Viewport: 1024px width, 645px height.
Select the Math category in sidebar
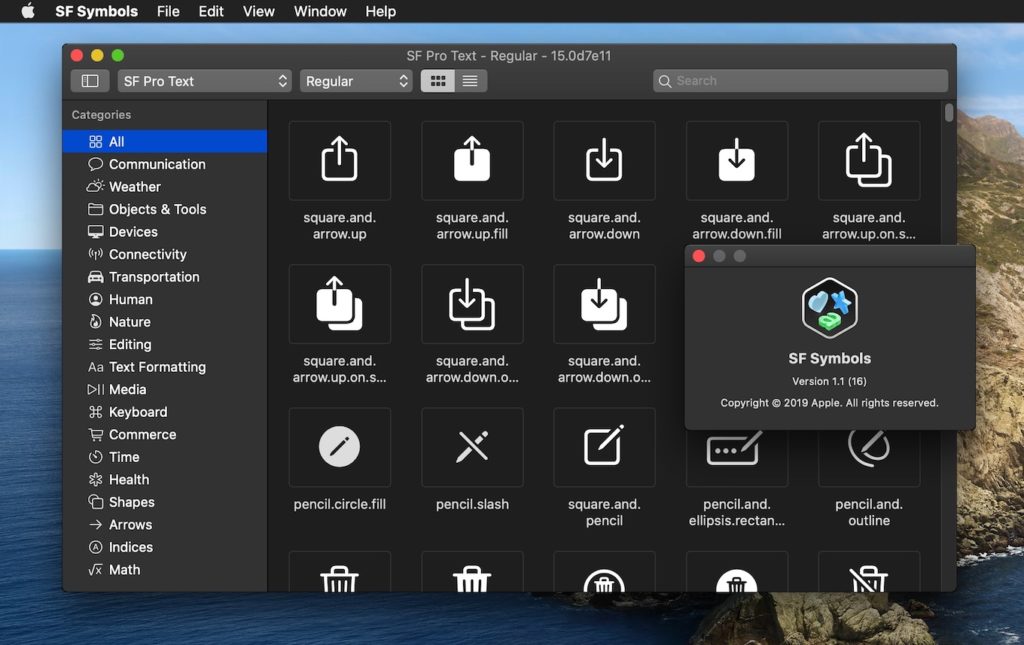pos(125,569)
